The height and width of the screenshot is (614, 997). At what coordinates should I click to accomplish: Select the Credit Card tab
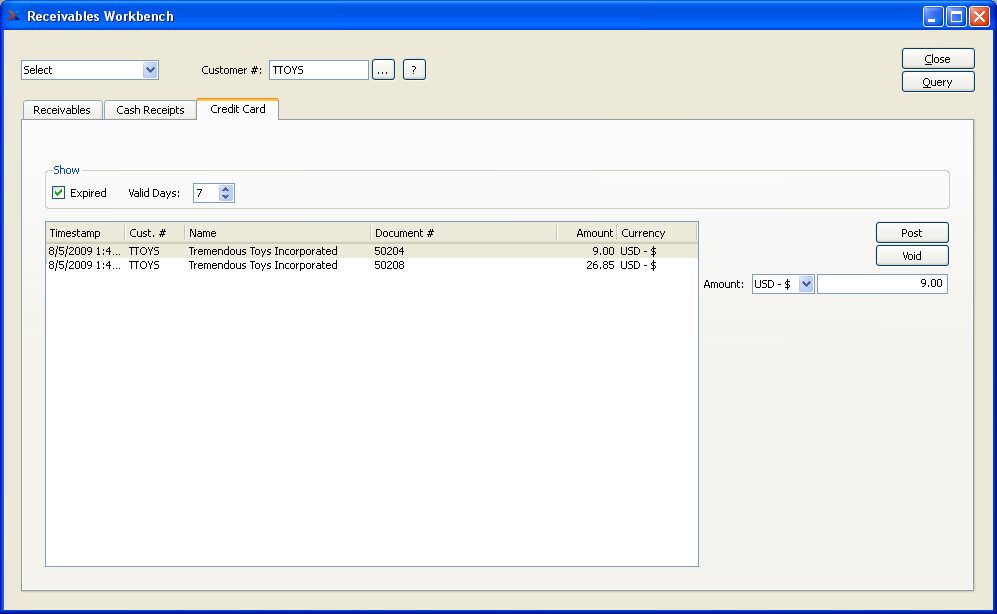[x=238, y=109]
